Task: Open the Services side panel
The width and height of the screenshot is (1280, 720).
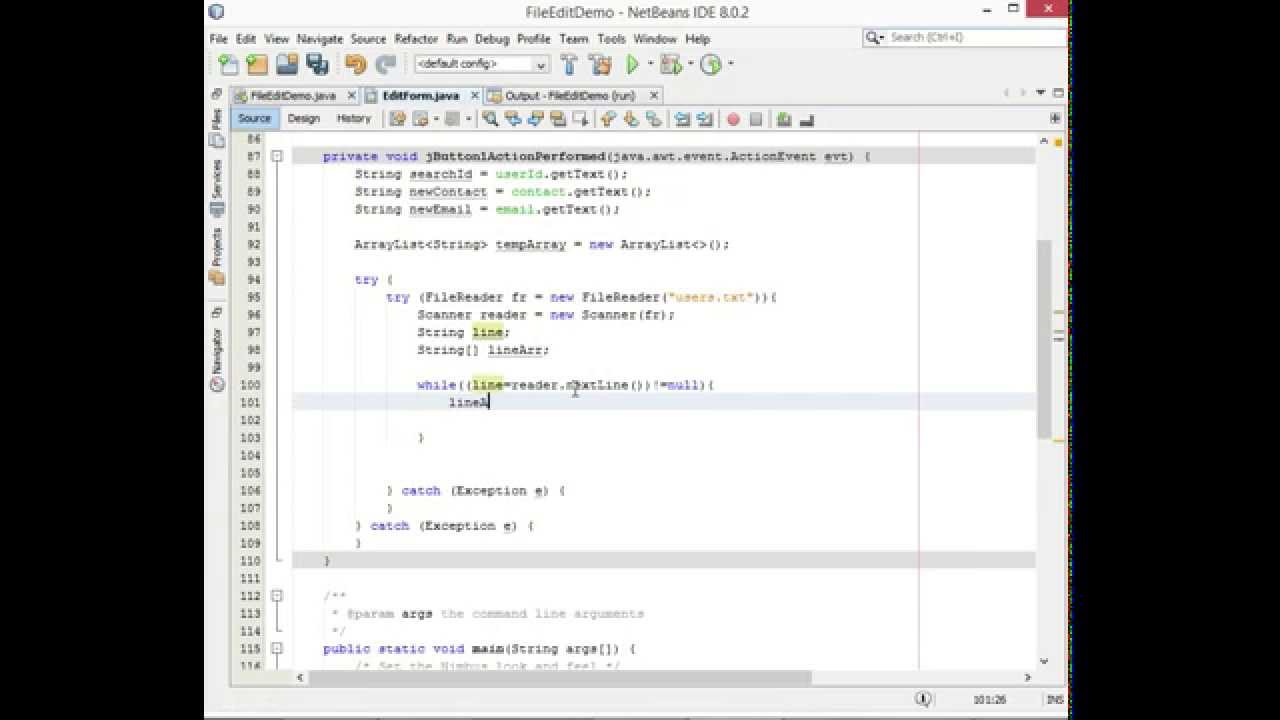Action: click(217, 189)
